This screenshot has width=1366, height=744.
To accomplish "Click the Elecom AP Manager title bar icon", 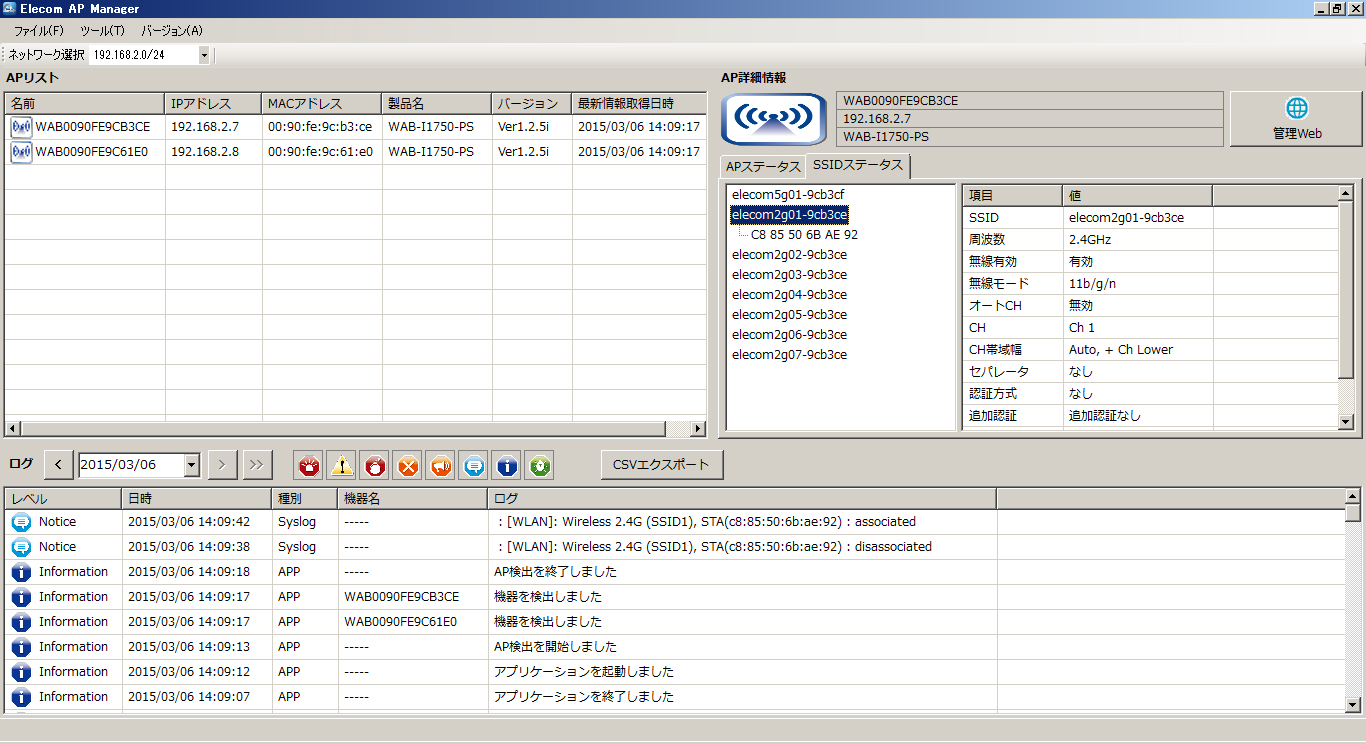I will pos(9,8).
